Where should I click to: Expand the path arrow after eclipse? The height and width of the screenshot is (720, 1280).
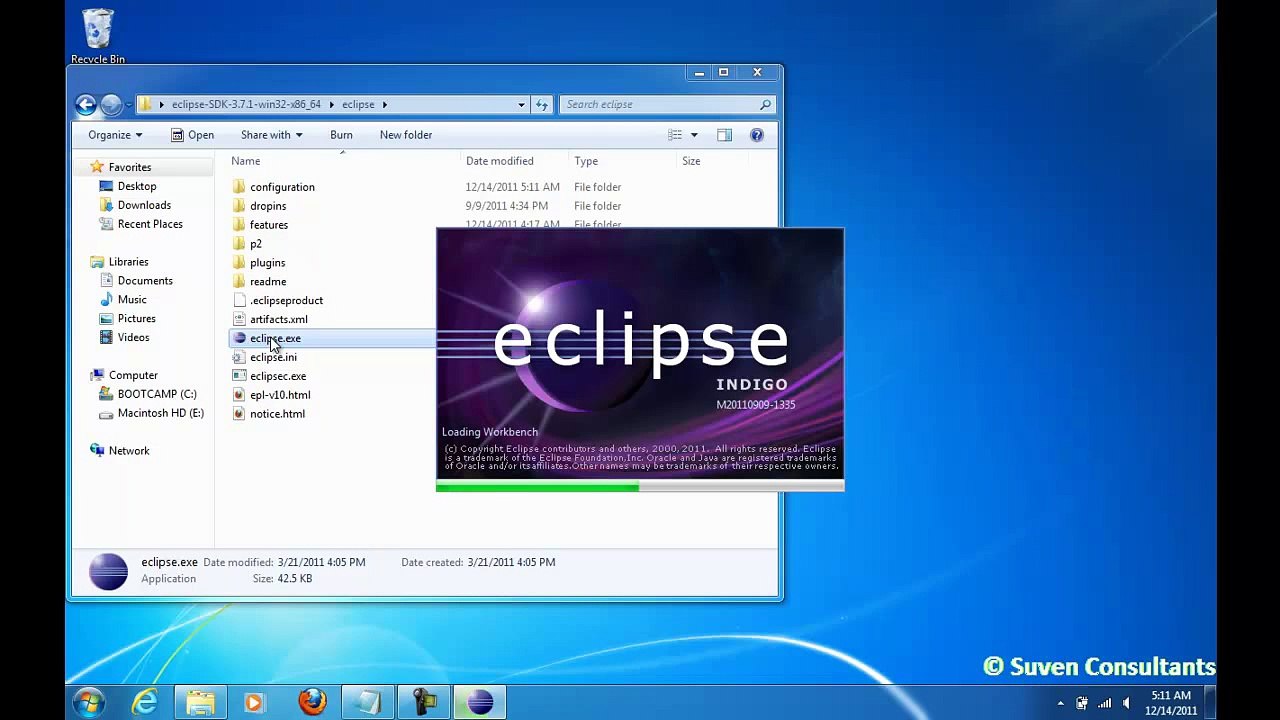pyautogui.click(x=385, y=104)
